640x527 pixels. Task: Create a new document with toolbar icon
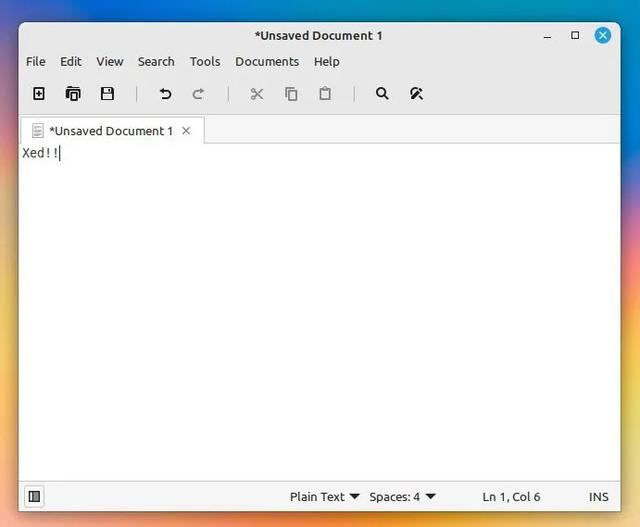(x=39, y=94)
